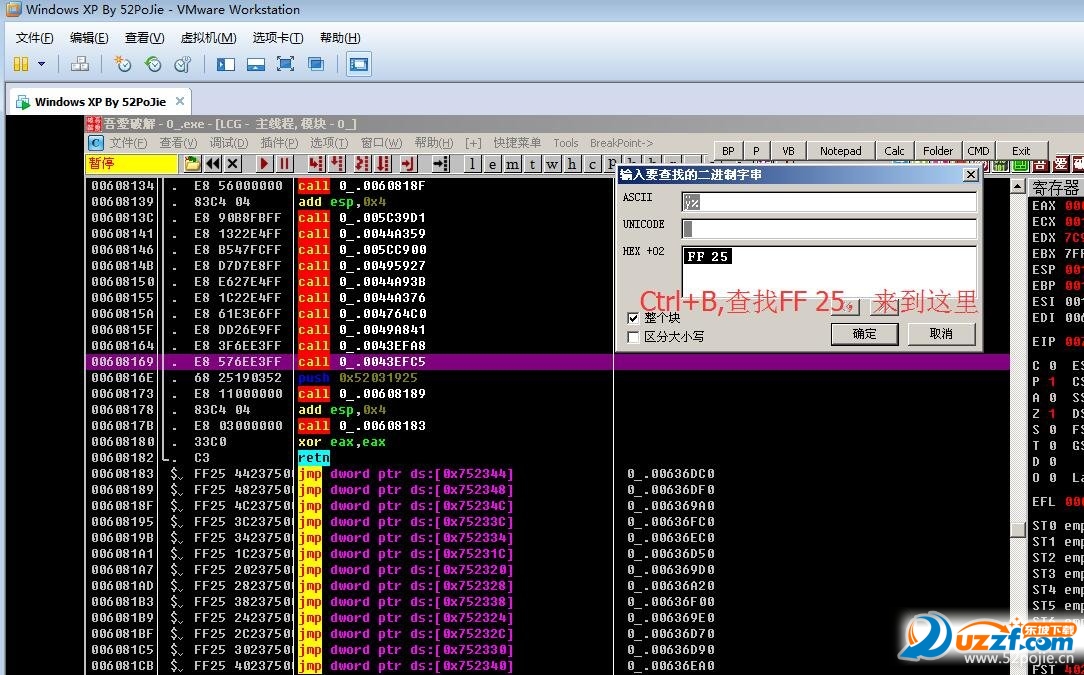Click the VB quick button
The width and height of the screenshot is (1084, 675).
pyautogui.click(x=788, y=151)
